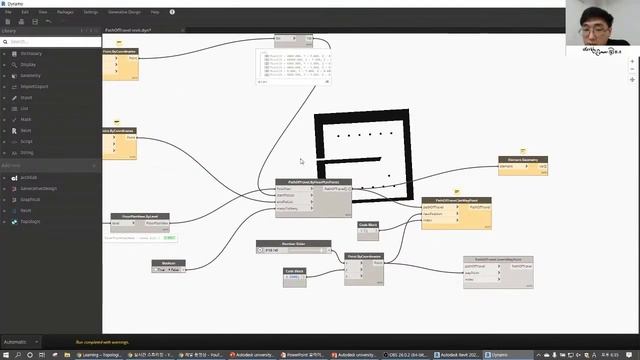This screenshot has height=360, width=640.
Task: Click the GraphicalL add-on icon
Action: [x=14, y=200]
